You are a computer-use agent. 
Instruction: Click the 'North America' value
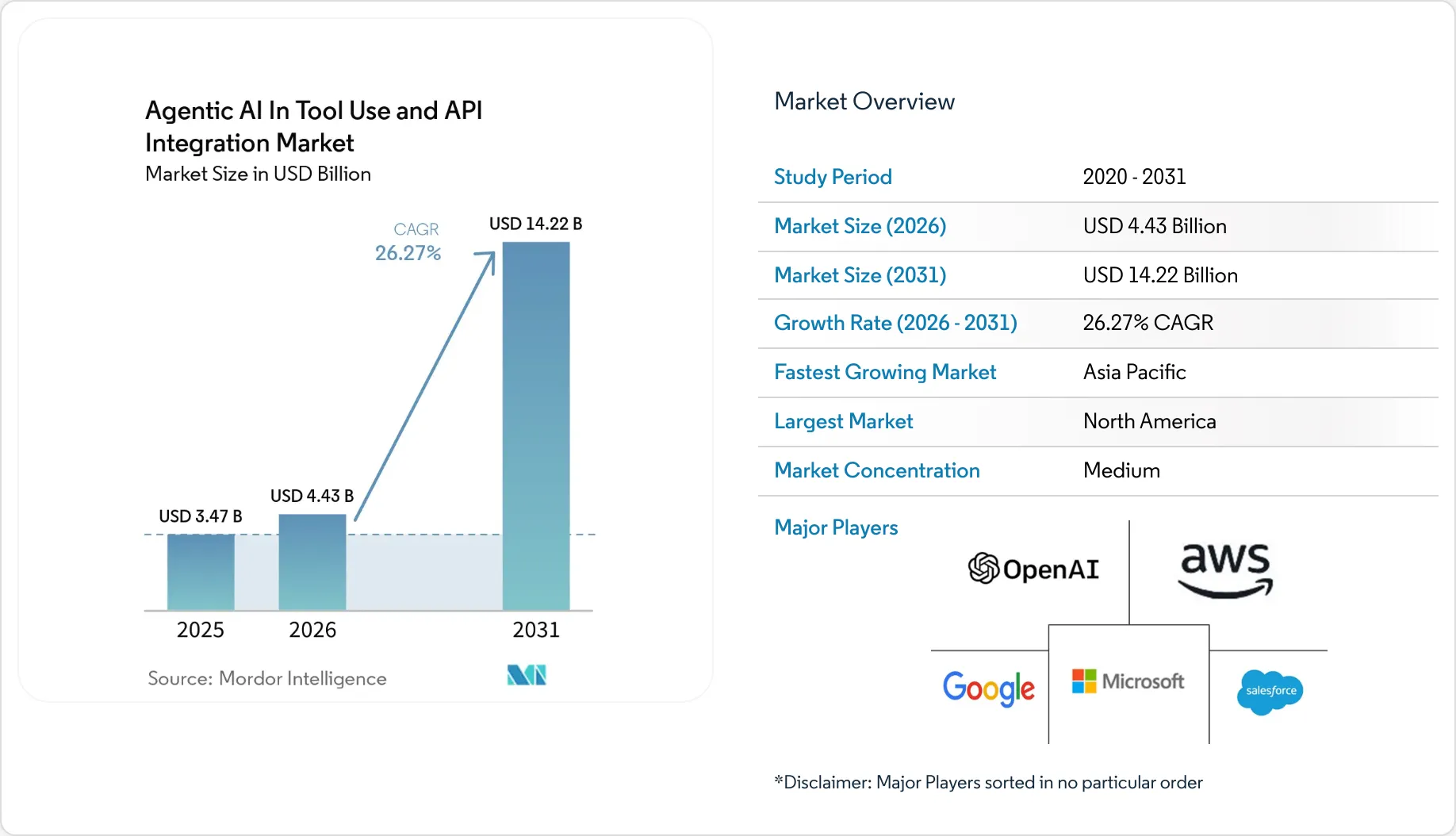coord(1150,421)
